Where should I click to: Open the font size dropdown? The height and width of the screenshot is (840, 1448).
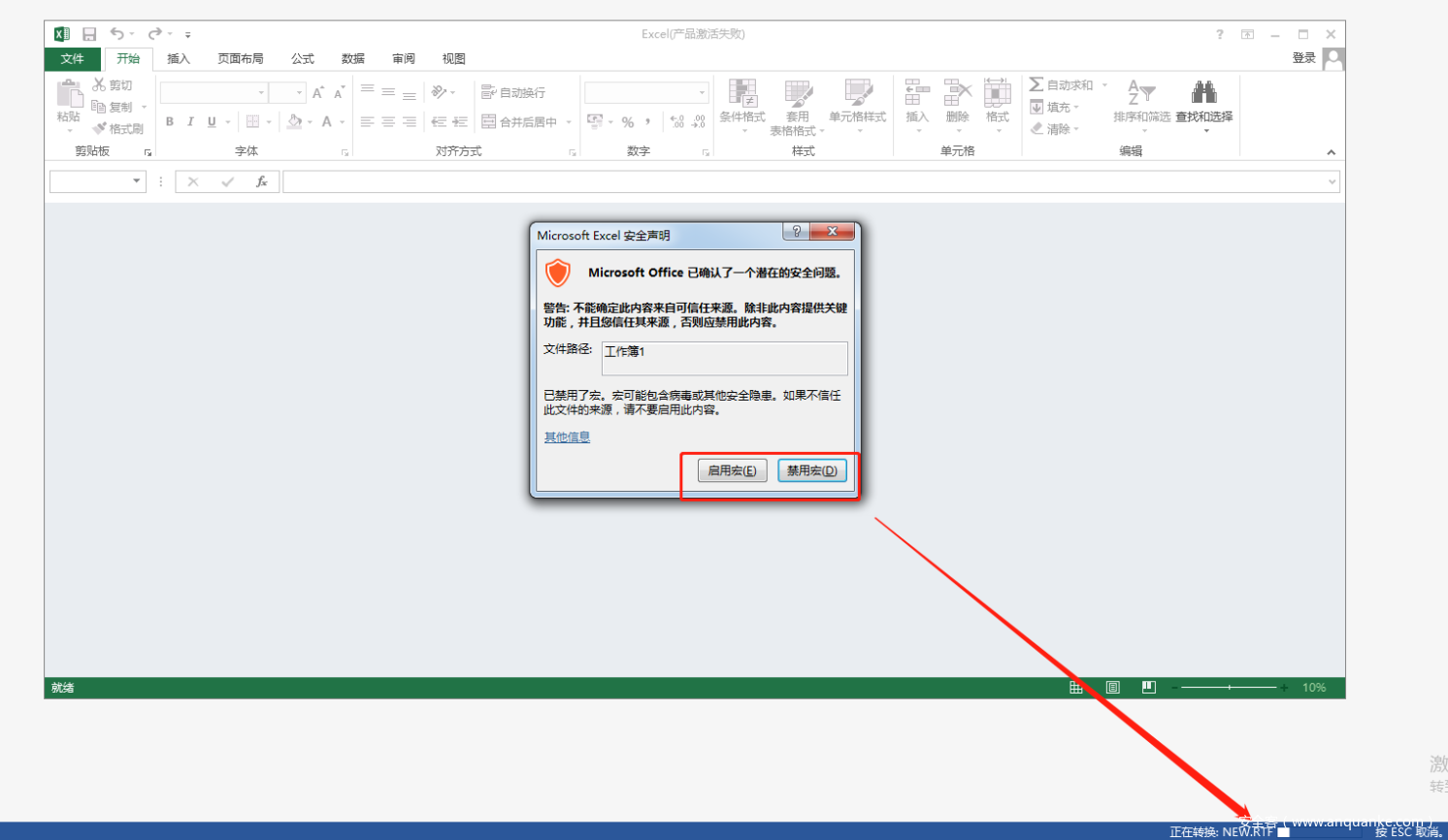click(299, 92)
